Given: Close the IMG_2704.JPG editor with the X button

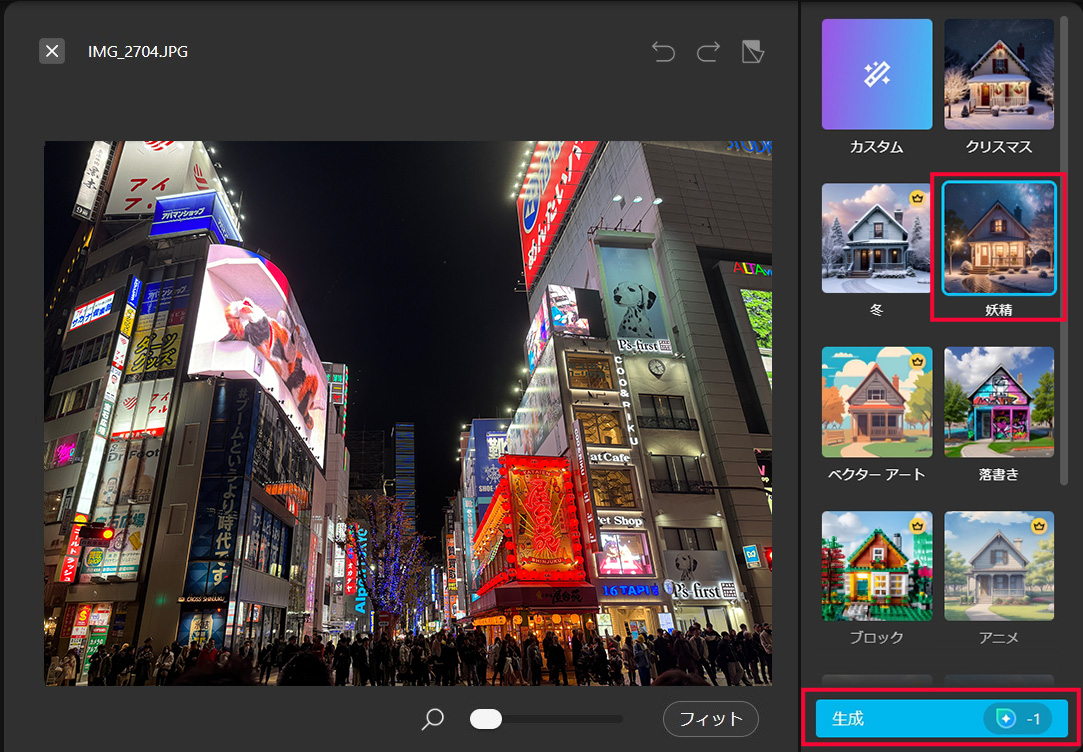Looking at the screenshot, I should 52,51.
